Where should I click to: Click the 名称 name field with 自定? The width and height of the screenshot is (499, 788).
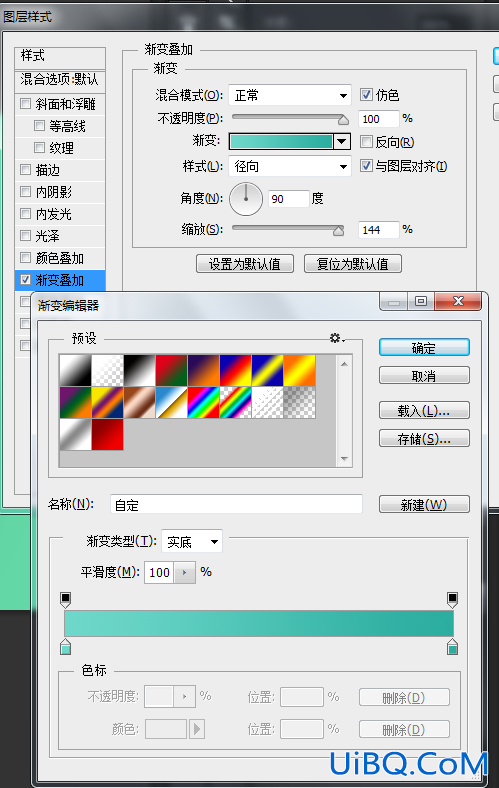(236, 504)
